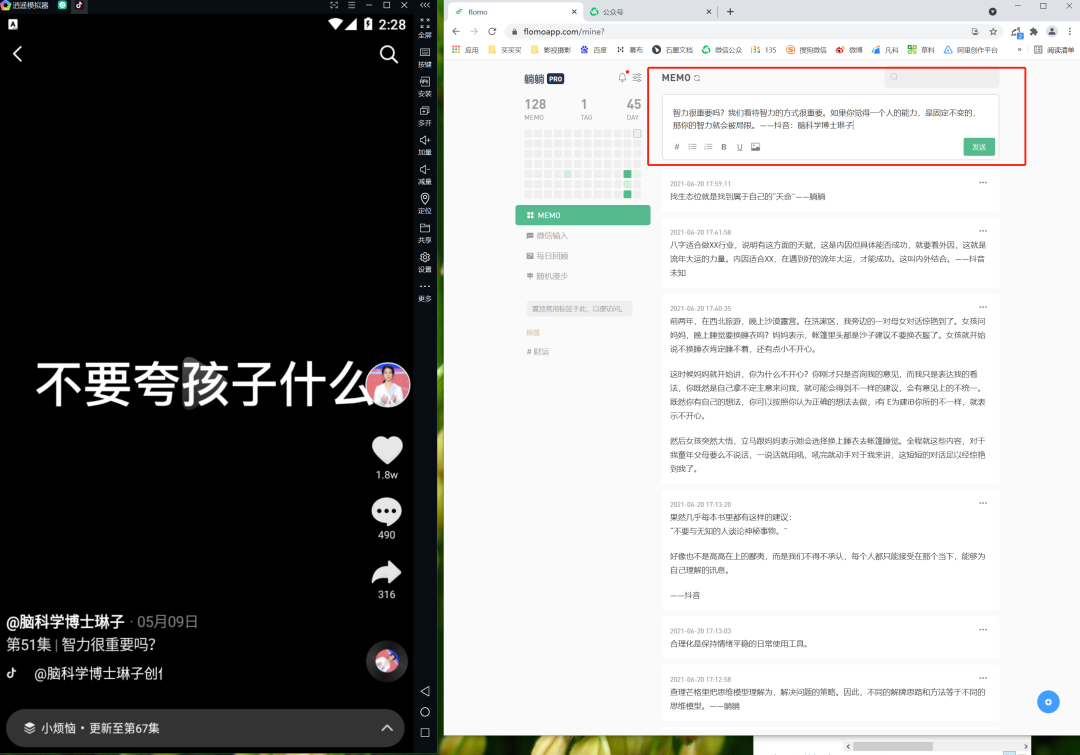
Task: Raise volume with the emulator 加量 icon
Action: click(x=425, y=141)
